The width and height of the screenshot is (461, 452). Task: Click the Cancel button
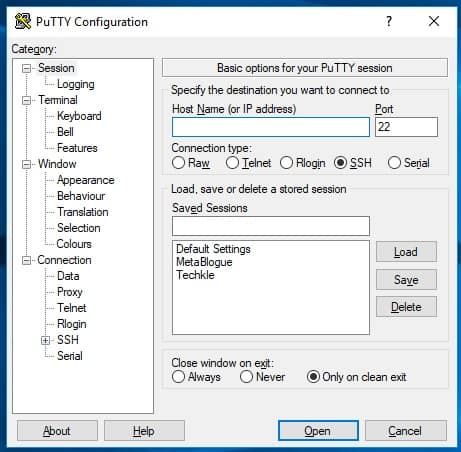pos(405,431)
